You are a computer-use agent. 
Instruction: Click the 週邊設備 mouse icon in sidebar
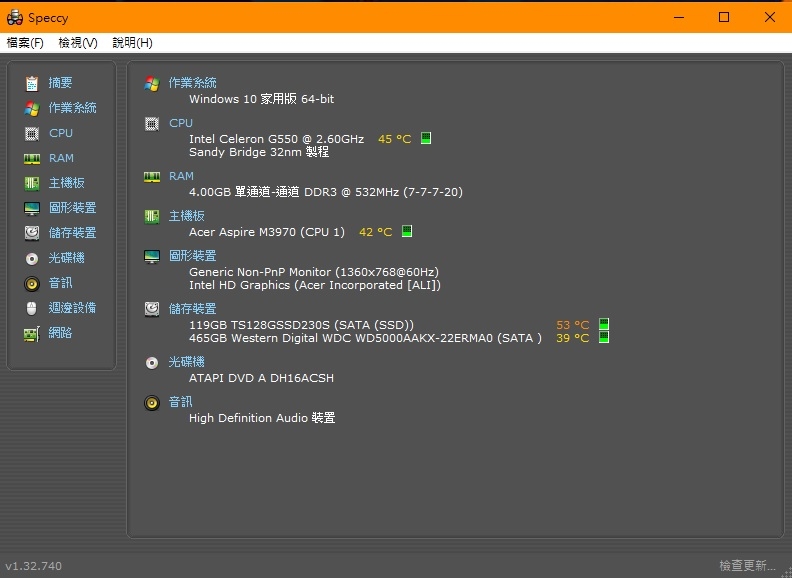[32, 308]
